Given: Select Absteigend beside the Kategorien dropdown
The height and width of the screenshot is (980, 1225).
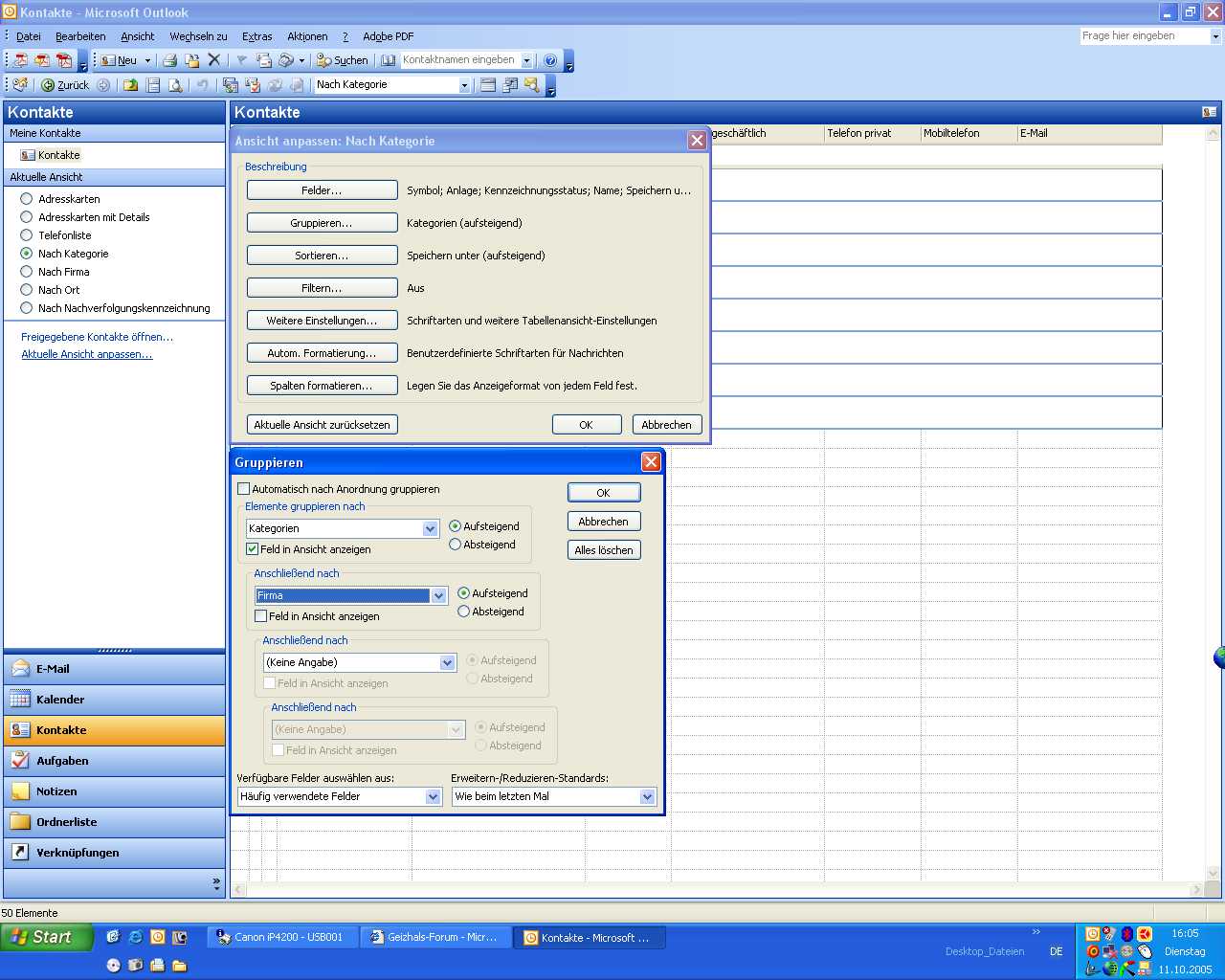Looking at the screenshot, I should coord(456,545).
